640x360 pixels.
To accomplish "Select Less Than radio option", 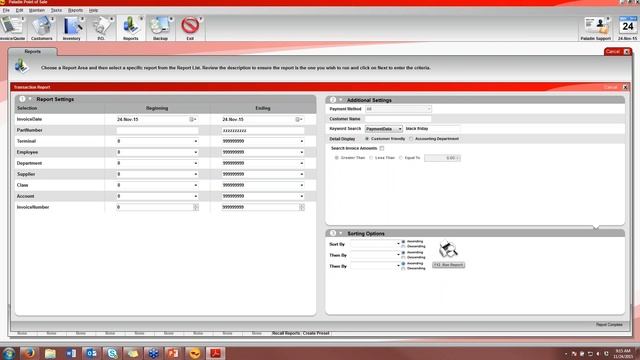I will 371,158.
